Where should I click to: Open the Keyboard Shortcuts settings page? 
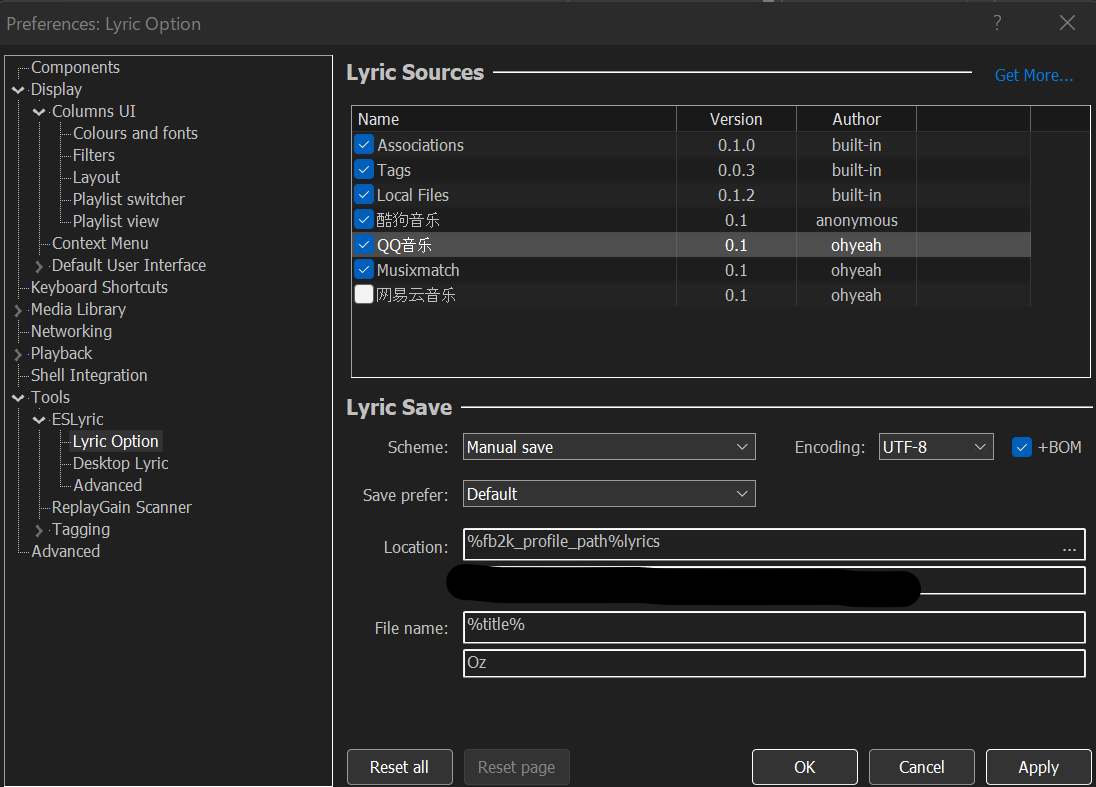point(98,287)
